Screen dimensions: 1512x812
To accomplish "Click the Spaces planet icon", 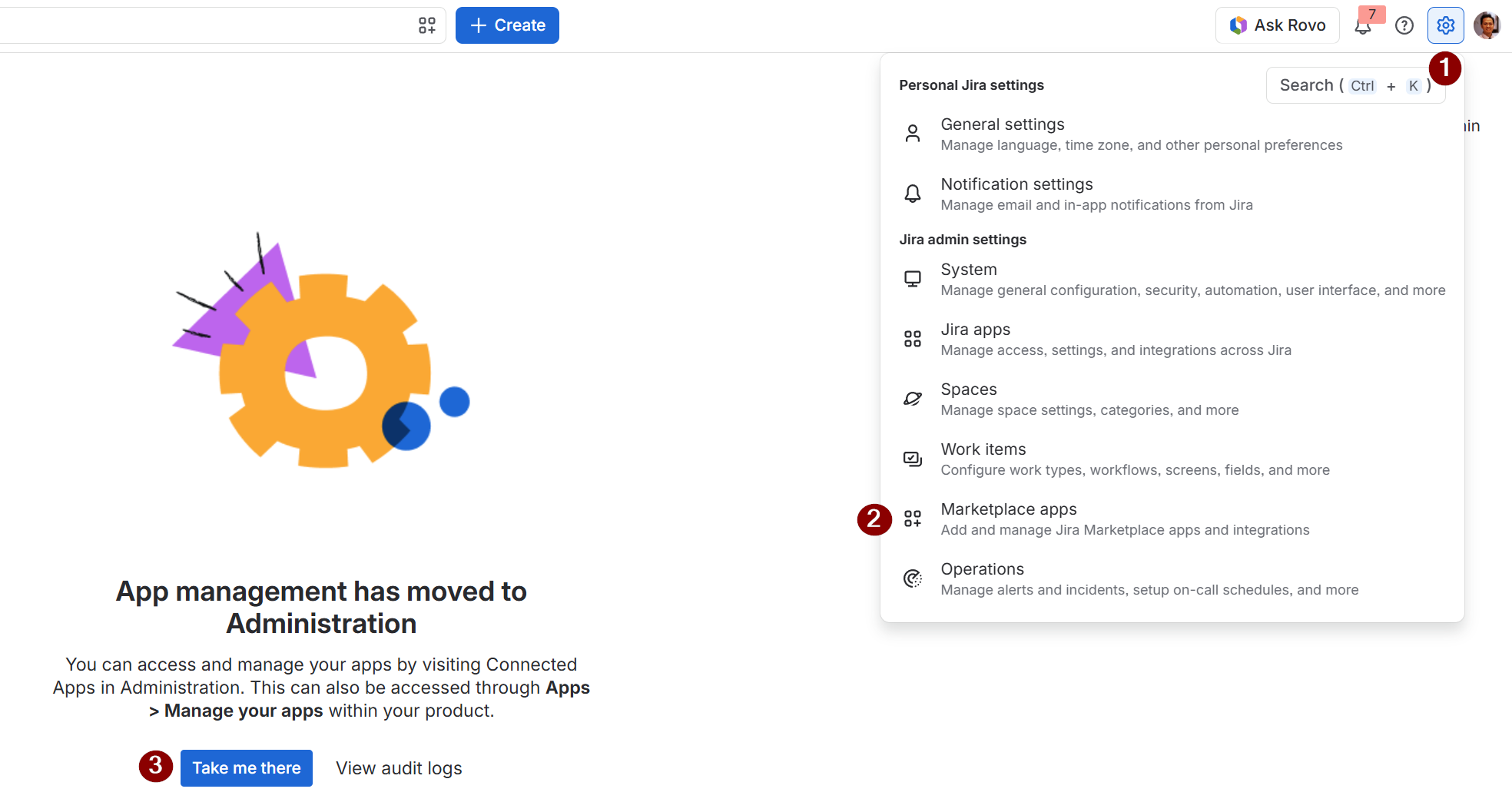I will pos(912,399).
